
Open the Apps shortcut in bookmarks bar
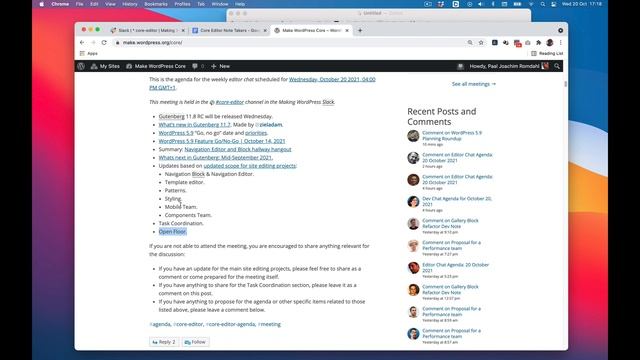89,53
